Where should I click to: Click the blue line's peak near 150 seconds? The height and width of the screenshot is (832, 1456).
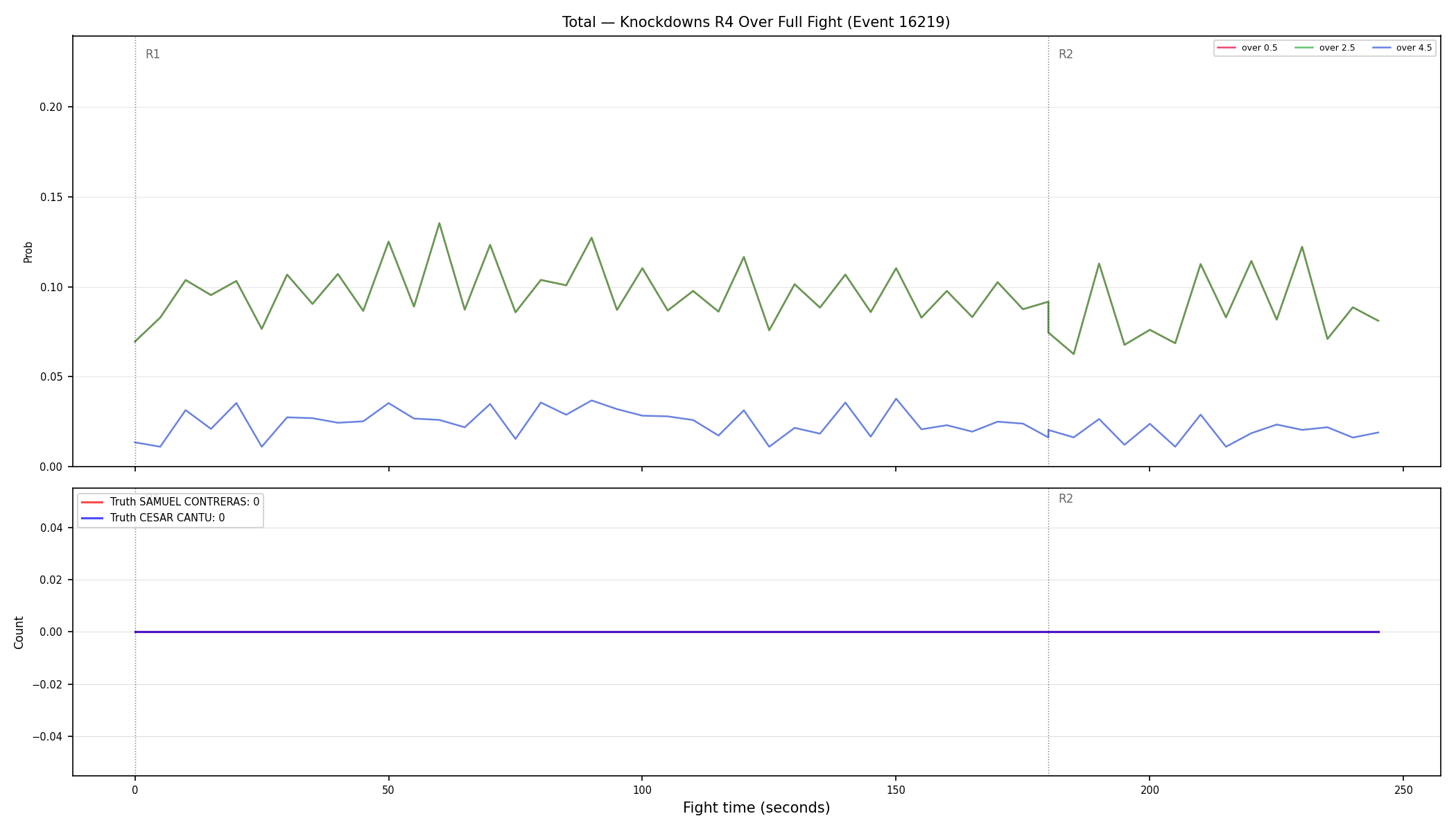point(896,399)
